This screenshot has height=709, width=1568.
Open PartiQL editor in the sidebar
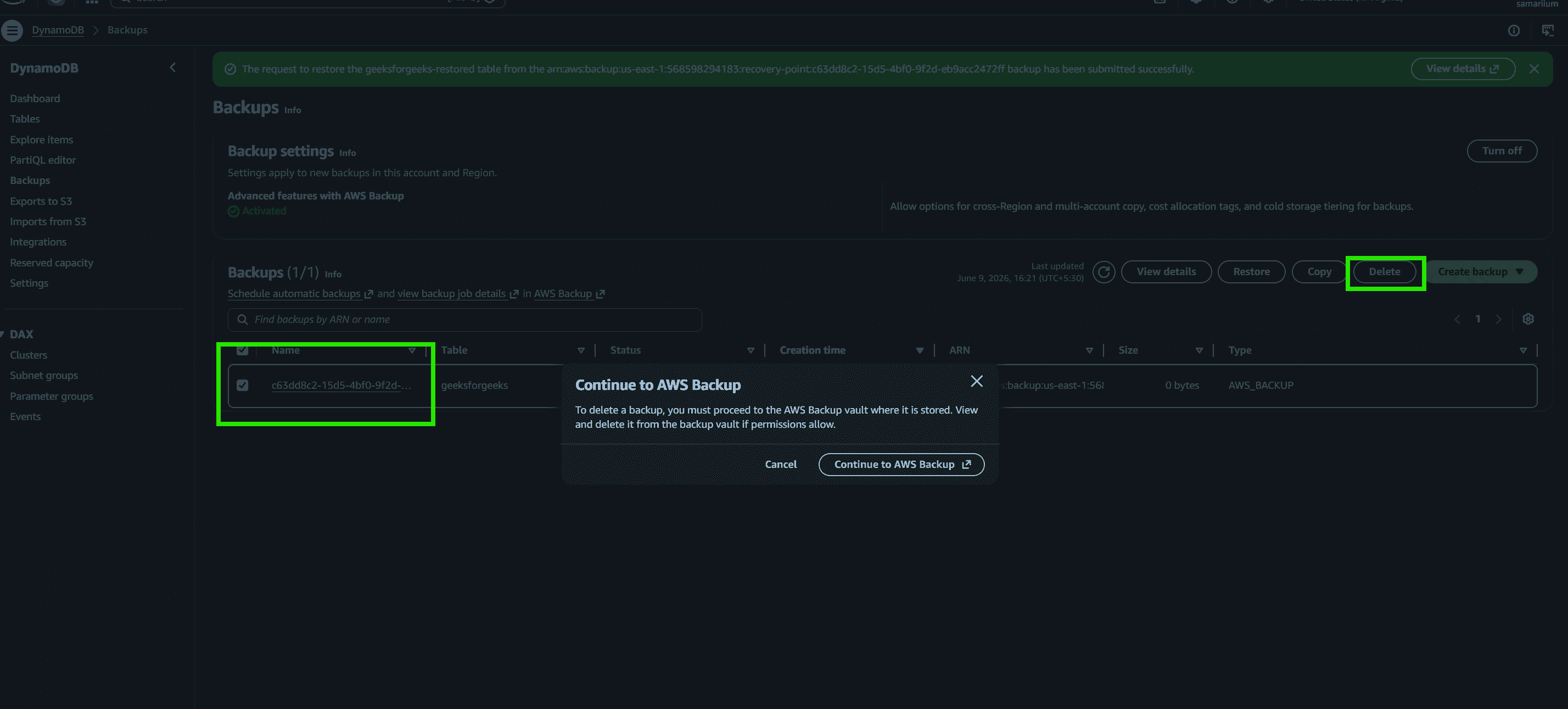point(43,160)
